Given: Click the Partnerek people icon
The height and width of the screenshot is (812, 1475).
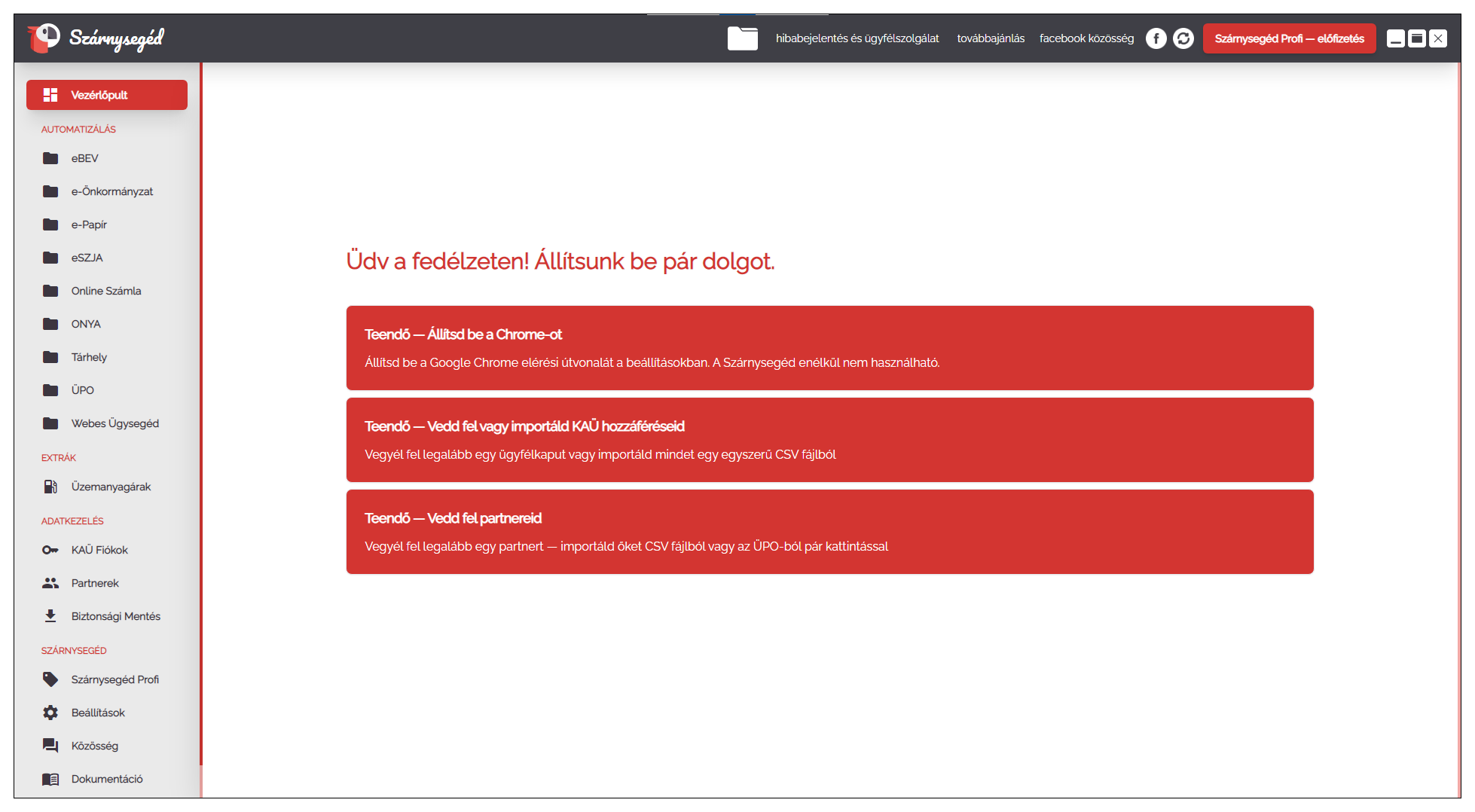Looking at the screenshot, I should 50,583.
